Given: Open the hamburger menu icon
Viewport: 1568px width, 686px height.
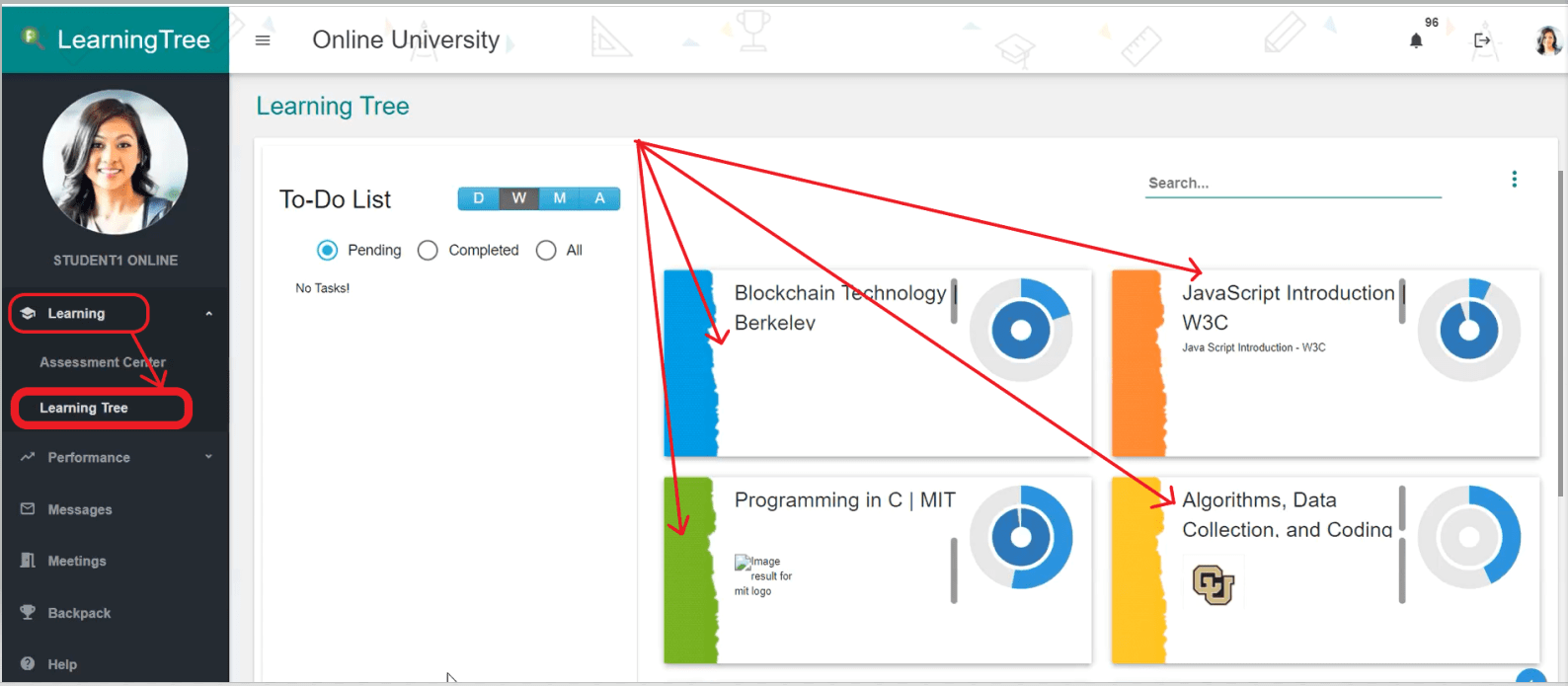Looking at the screenshot, I should pos(263,40).
